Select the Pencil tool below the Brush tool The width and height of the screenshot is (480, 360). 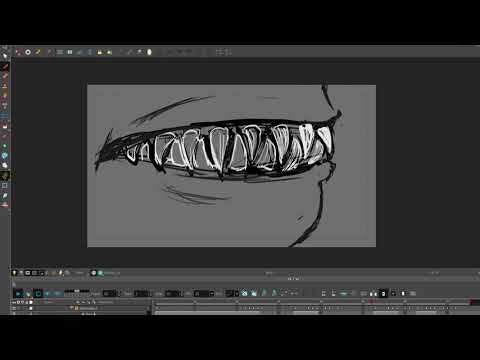coord(5,76)
